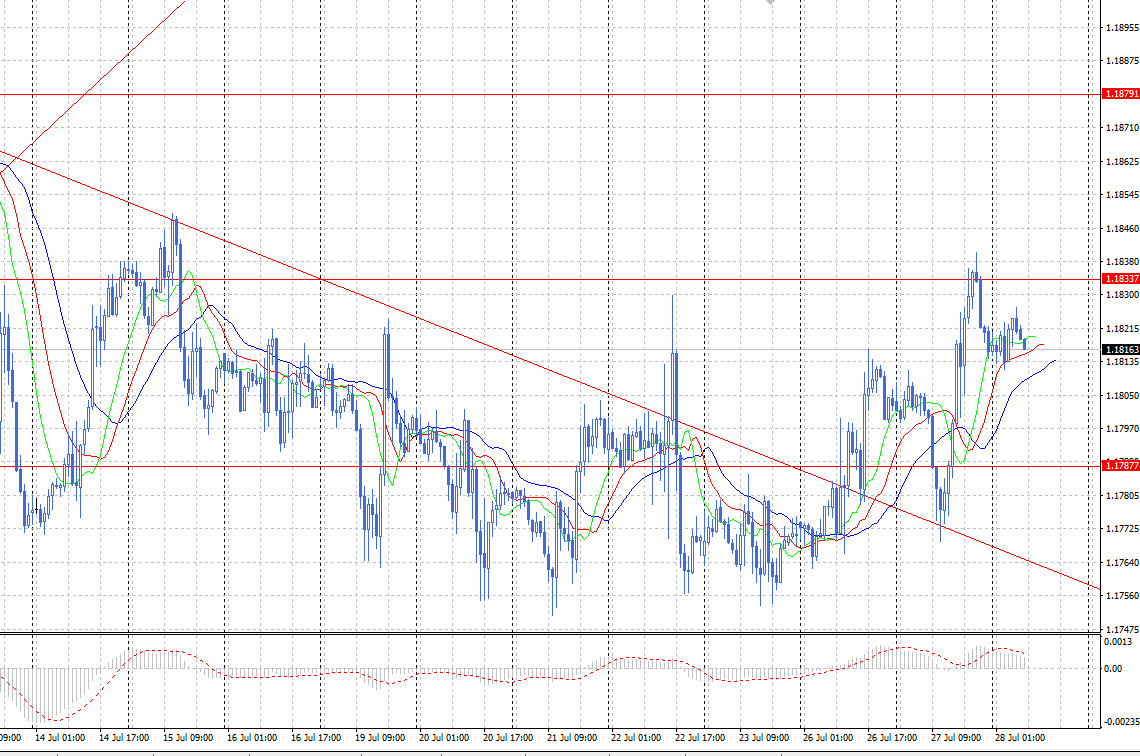Click the 26 Jul 01:00 time label

(827, 738)
